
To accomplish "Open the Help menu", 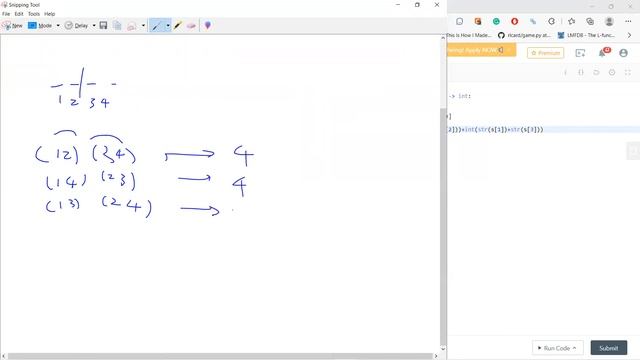I will [49, 14].
